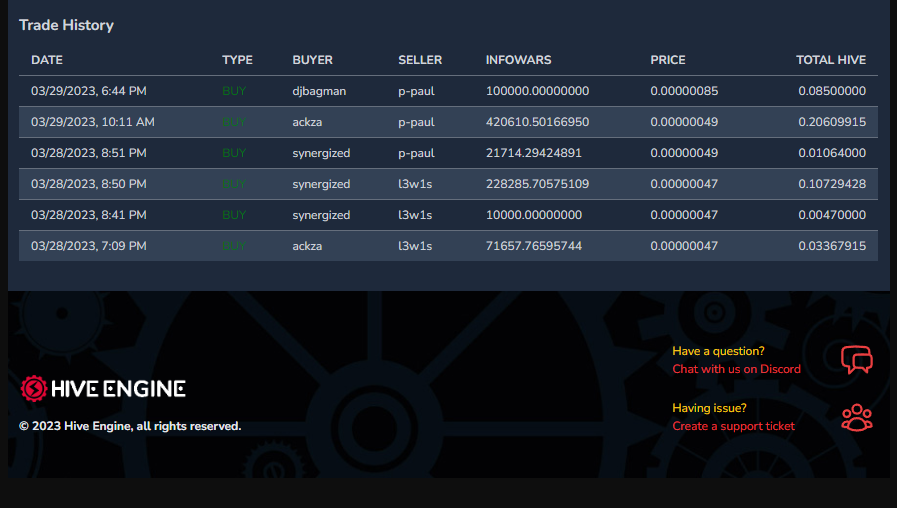This screenshot has width=897, height=508.
Task: Click BUY type in 8:50 PM row
Action: [234, 184]
